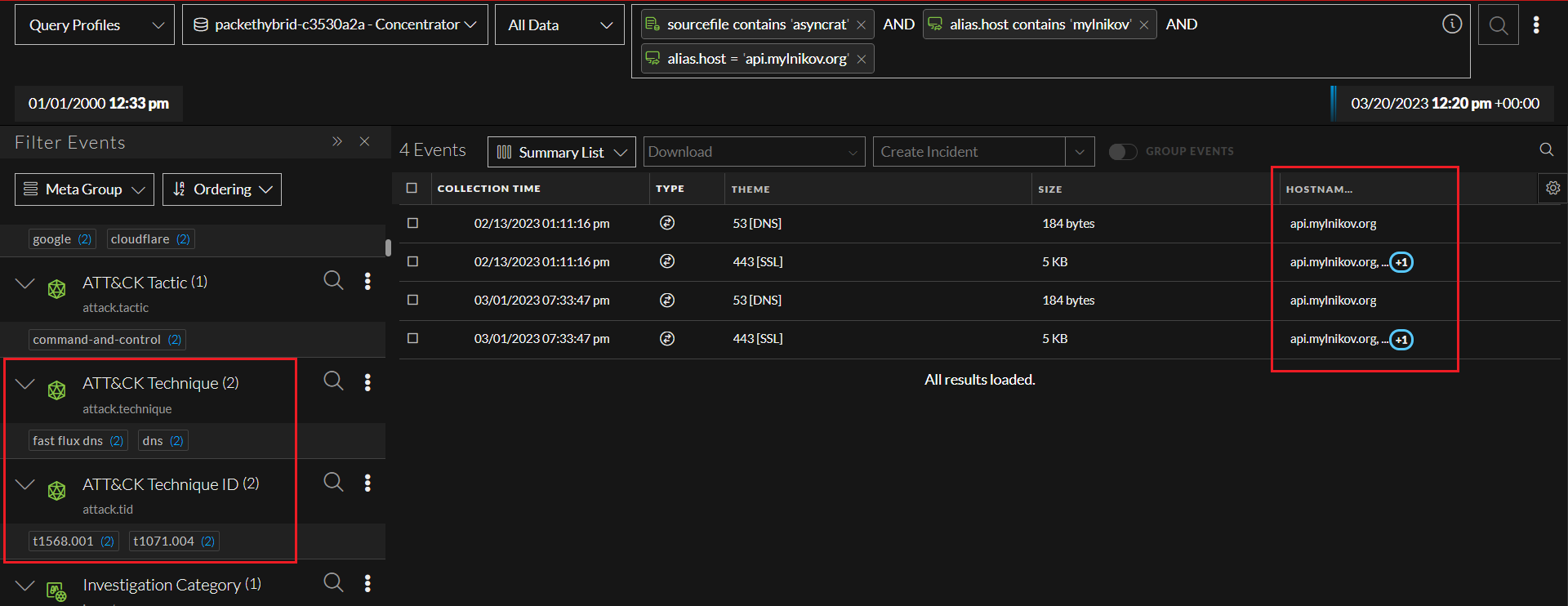This screenshot has width=1568, height=606.
Task: Open the Meta Group menu
Action: 84,189
